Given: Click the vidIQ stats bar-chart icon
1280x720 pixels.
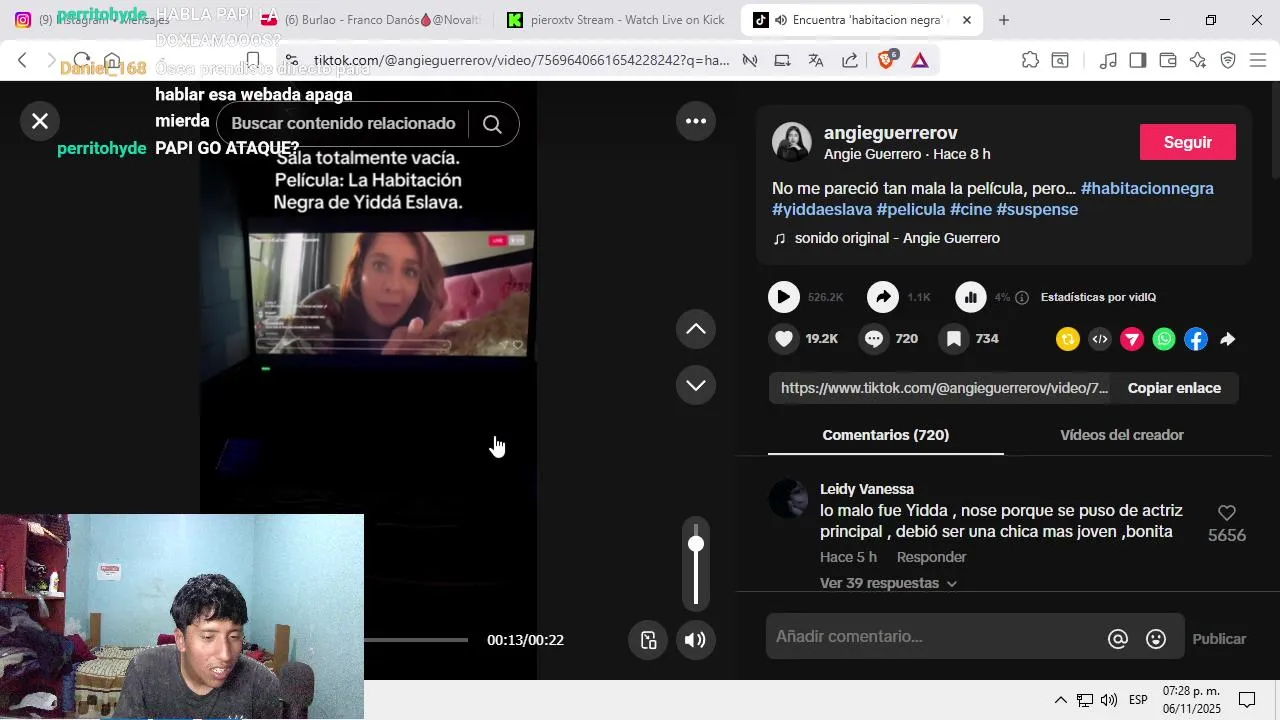Looking at the screenshot, I should [970, 297].
